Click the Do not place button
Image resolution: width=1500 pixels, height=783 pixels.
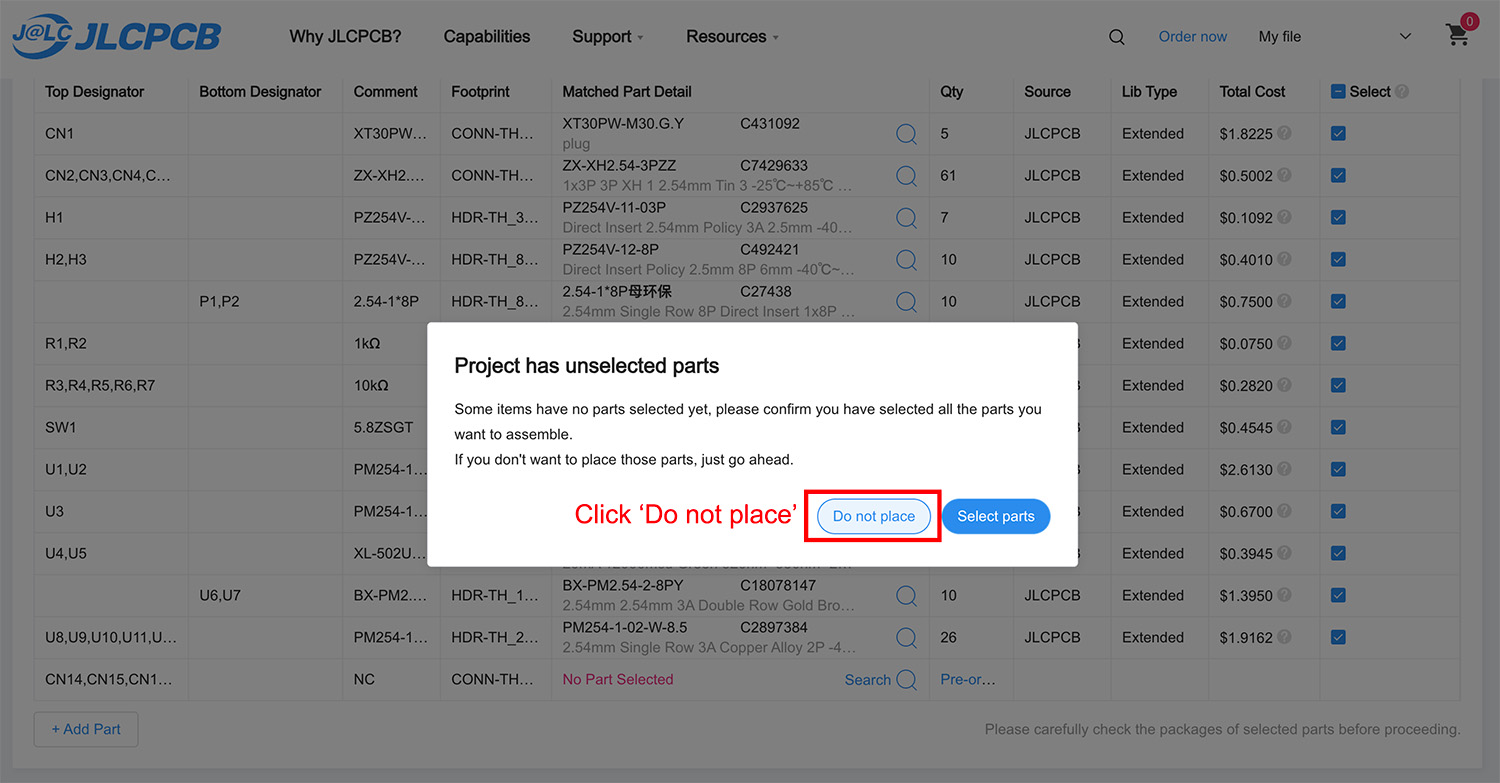point(874,516)
